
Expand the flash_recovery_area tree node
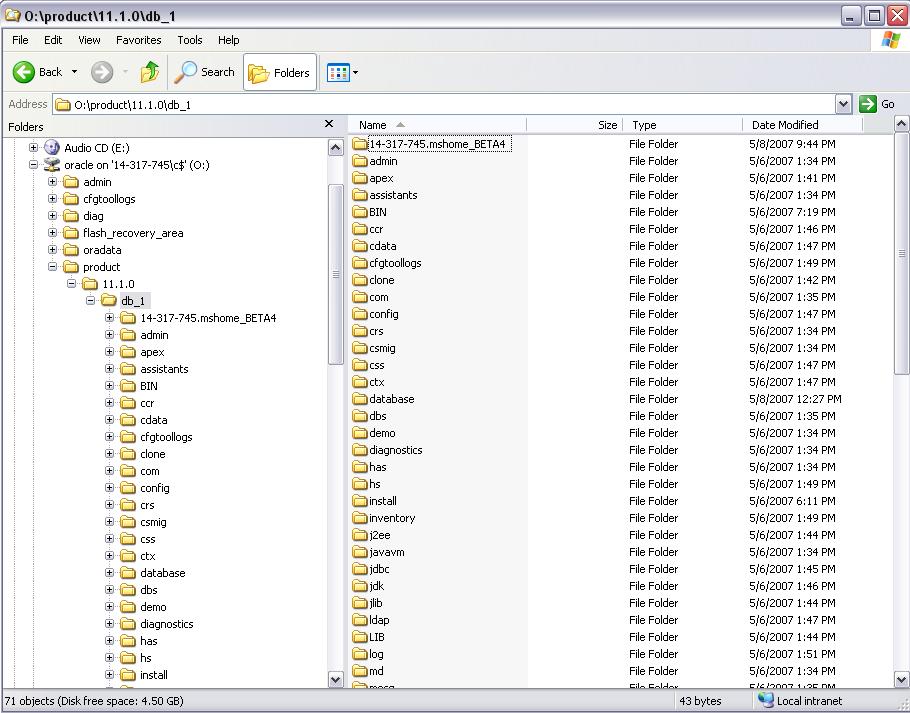click(x=53, y=233)
